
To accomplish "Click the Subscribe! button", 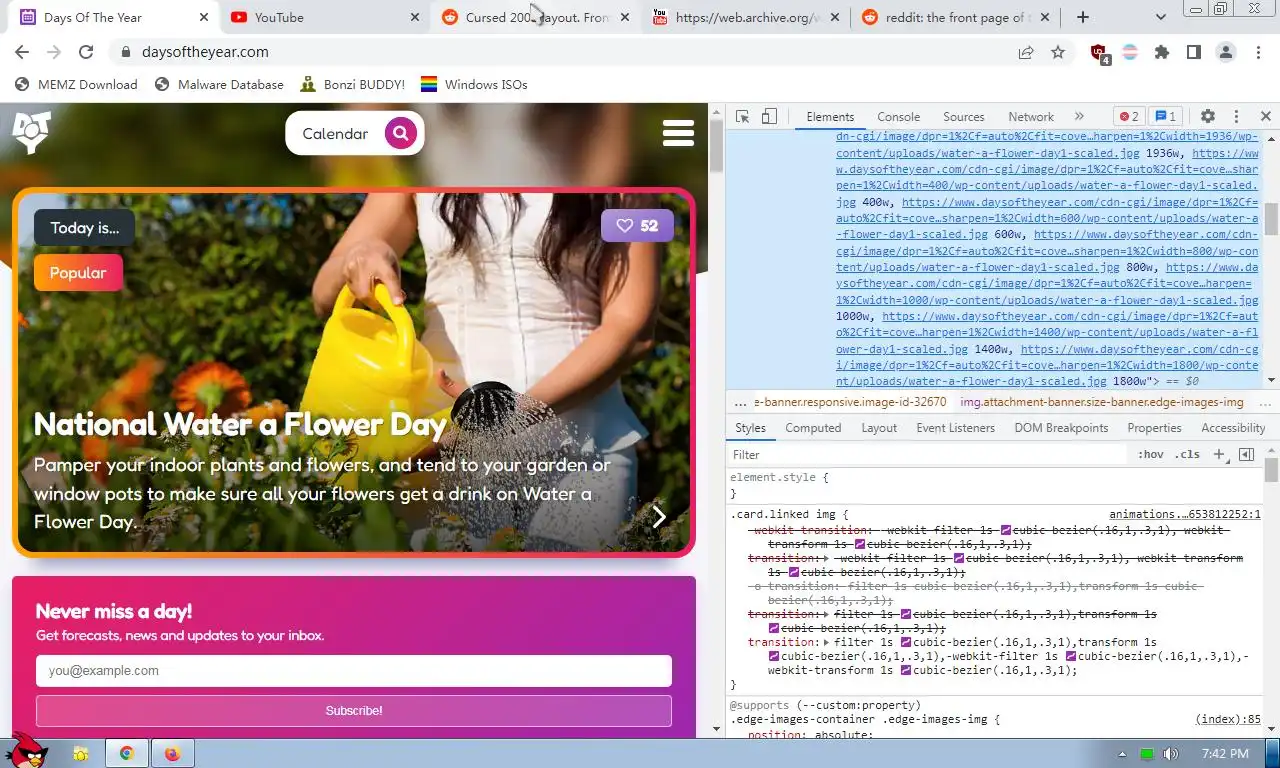I will pyautogui.click(x=354, y=711).
